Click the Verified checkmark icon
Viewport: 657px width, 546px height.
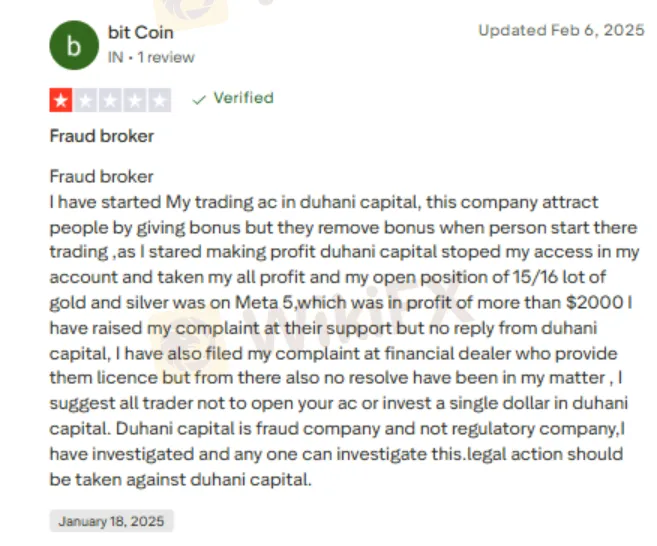pyautogui.click(x=198, y=99)
